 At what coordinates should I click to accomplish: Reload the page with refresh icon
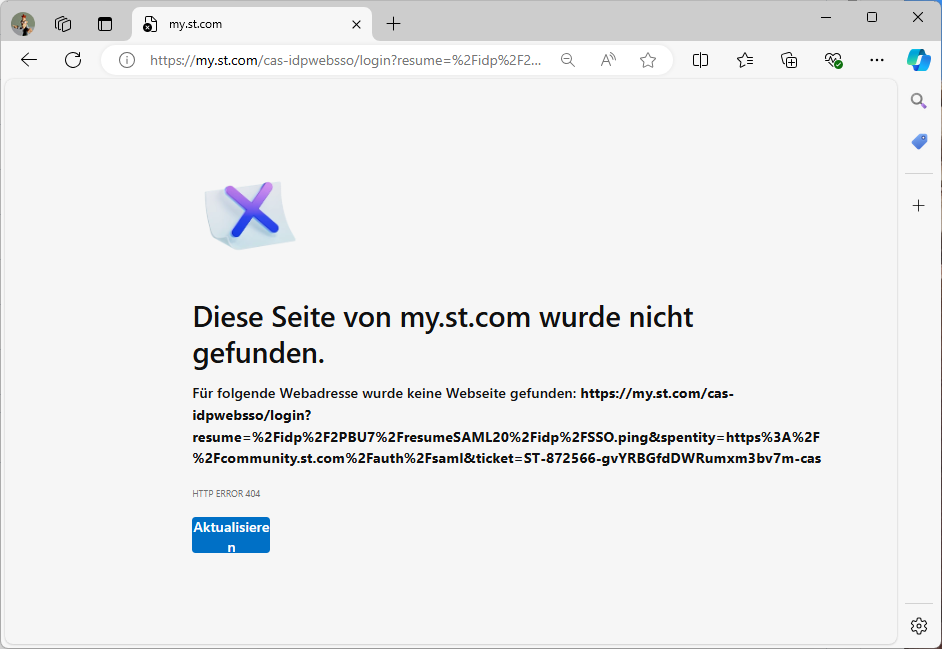coord(73,59)
